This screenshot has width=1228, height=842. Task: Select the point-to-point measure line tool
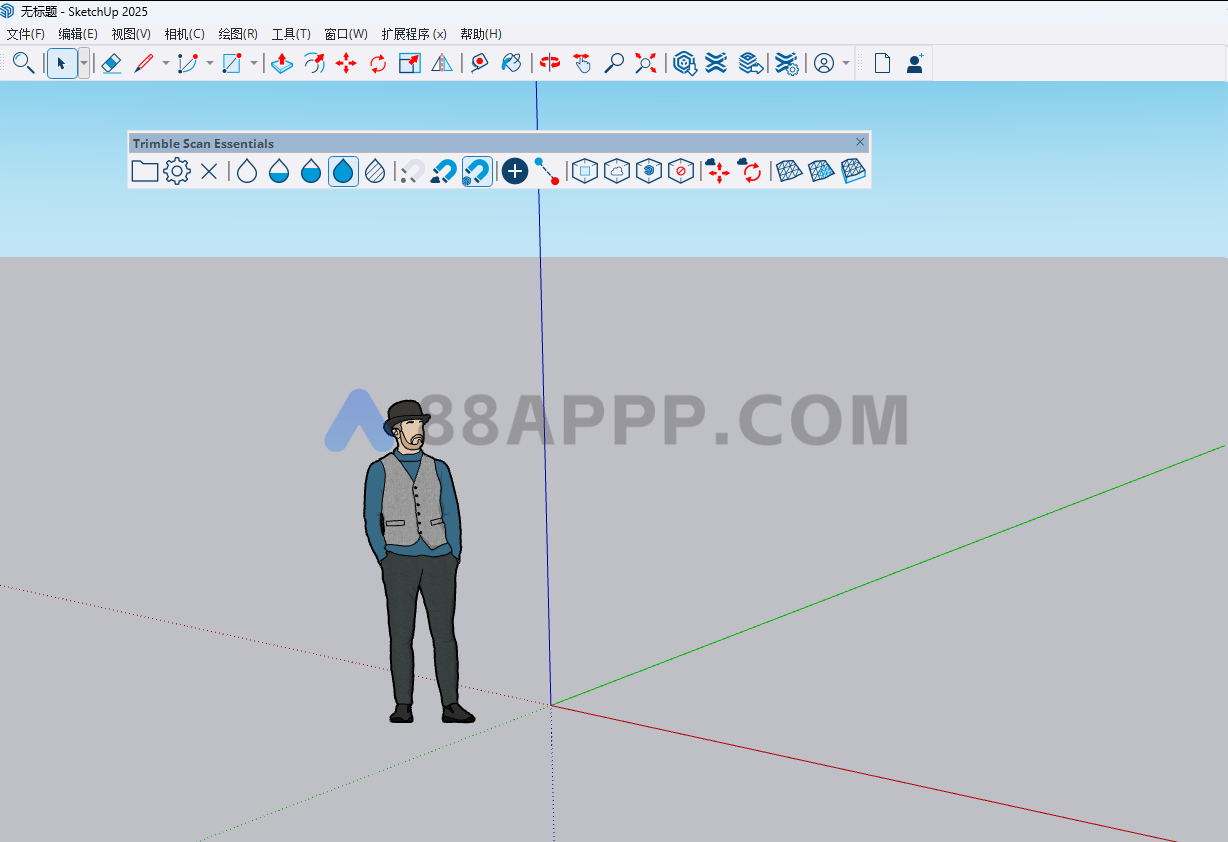(546, 171)
